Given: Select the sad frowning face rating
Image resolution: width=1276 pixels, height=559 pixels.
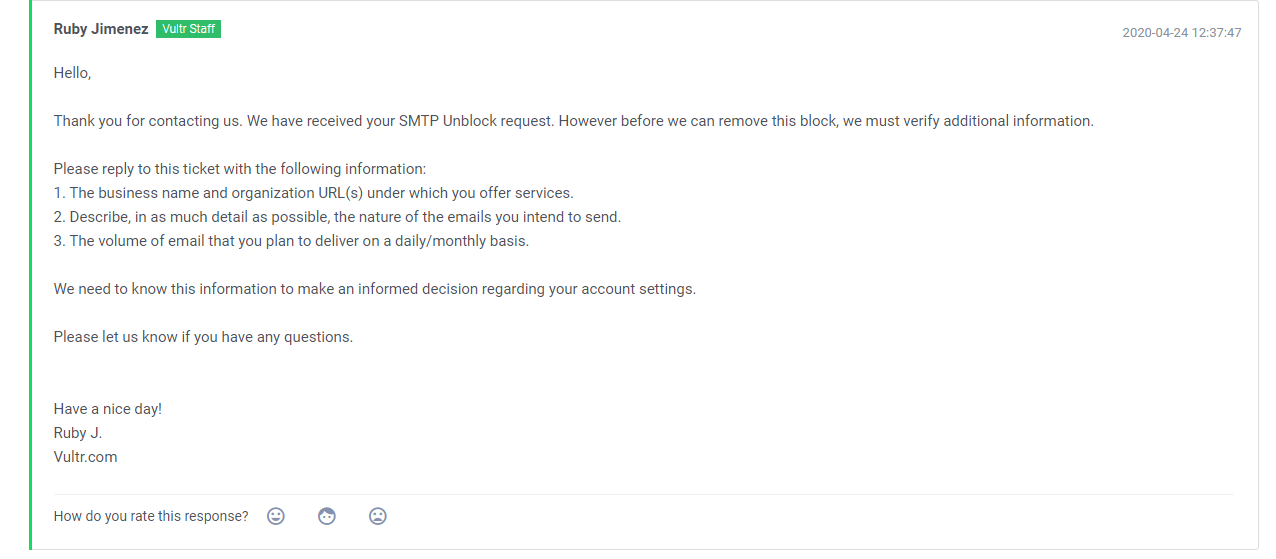Looking at the screenshot, I should click(x=377, y=516).
